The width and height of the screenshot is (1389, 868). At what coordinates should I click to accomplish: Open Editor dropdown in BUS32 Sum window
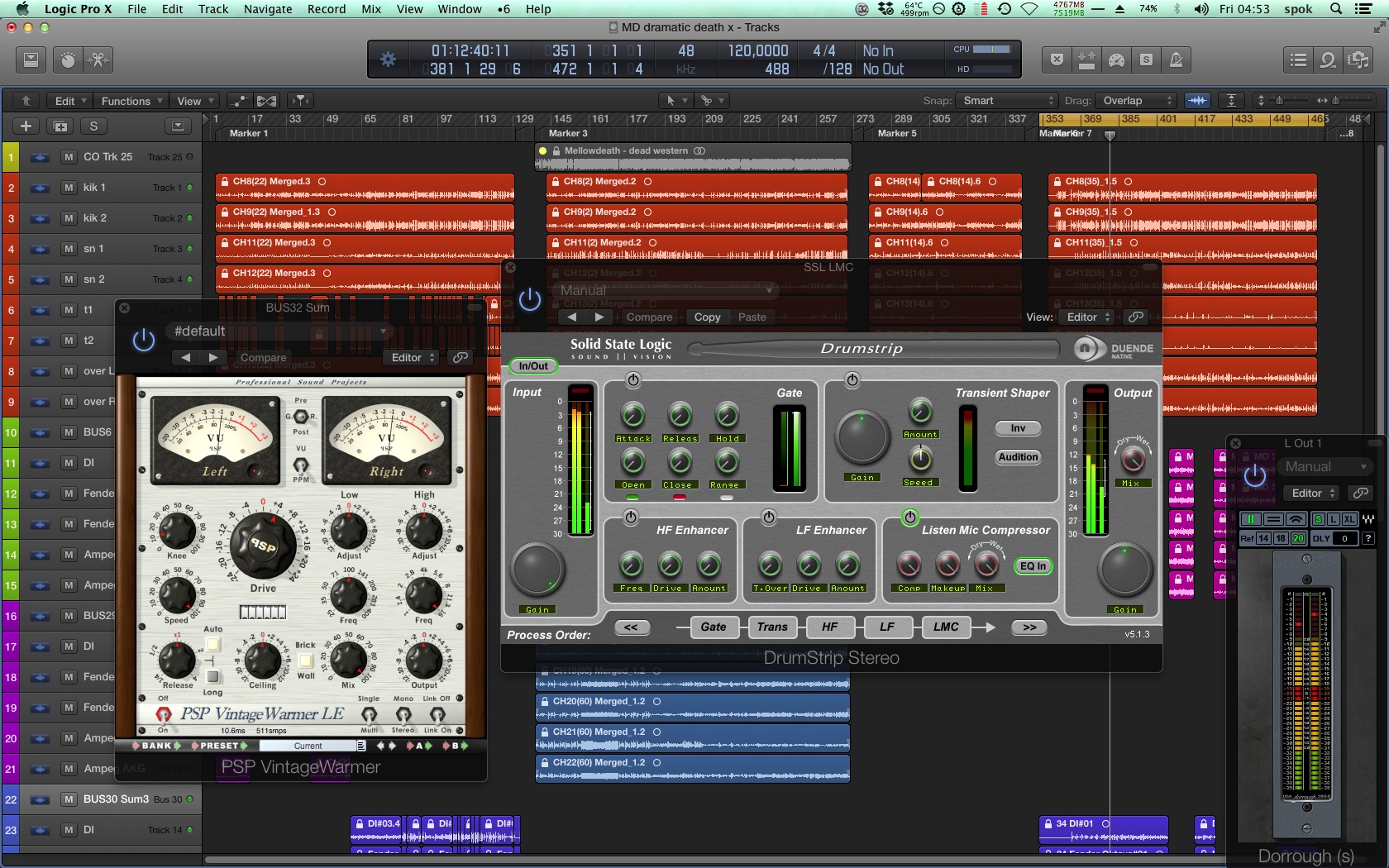pos(413,357)
